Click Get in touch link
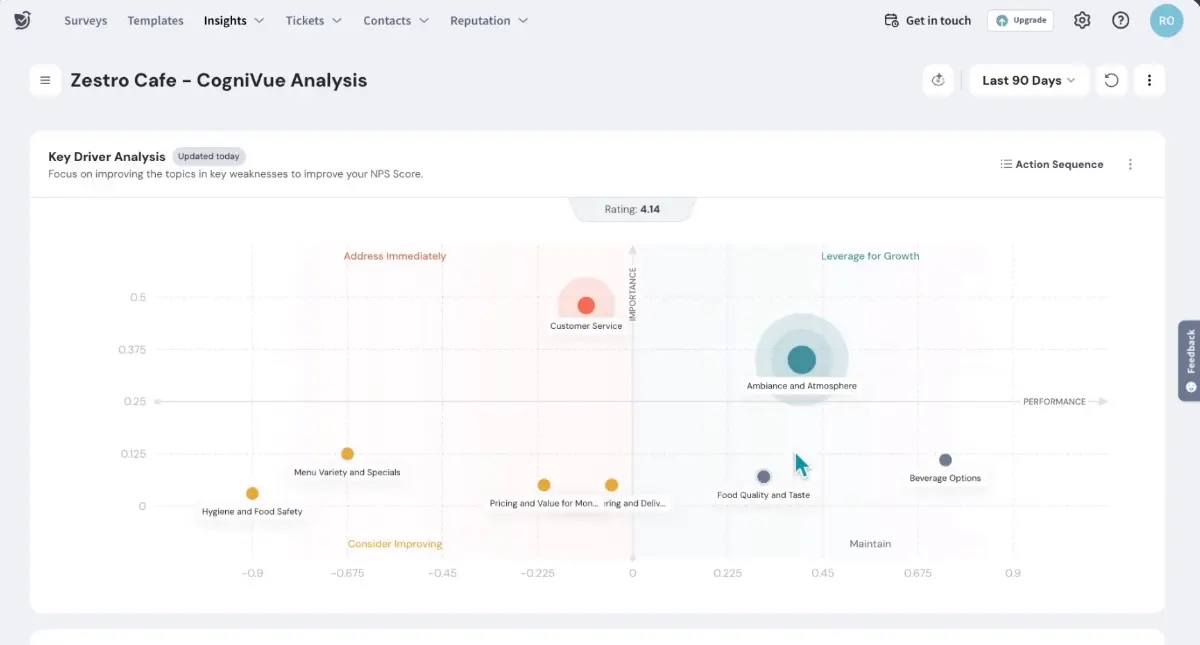Viewport: 1200px width, 645px height. pos(938,20)
